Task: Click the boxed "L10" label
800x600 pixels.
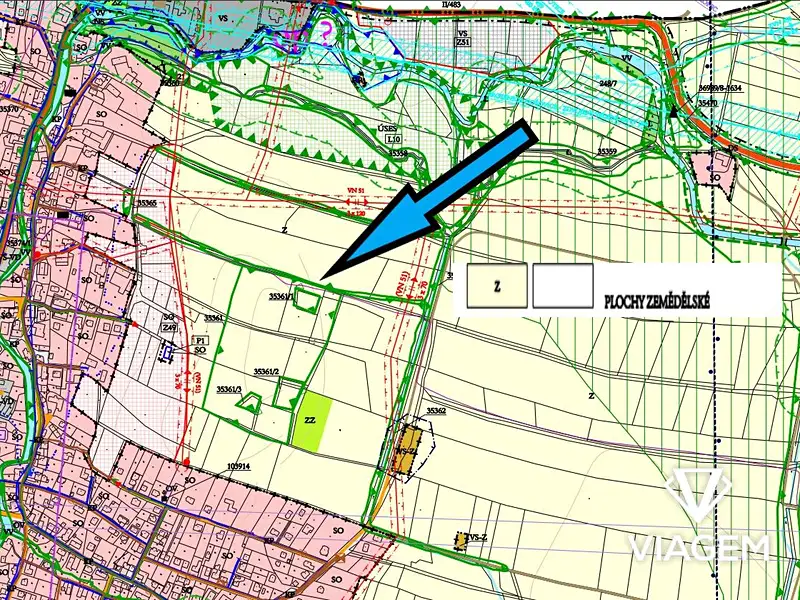Action: pyautogui.click(x=394, y=139)
